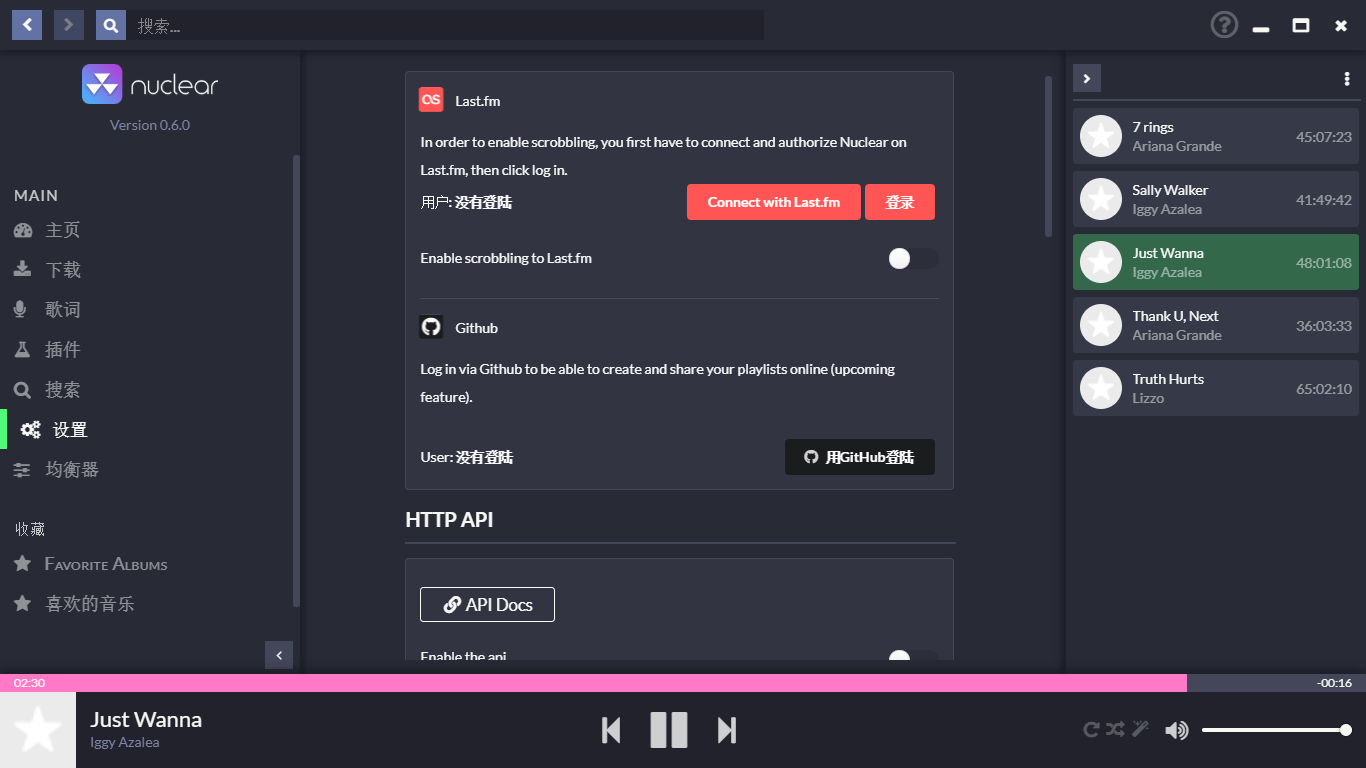Click the 7 rings track thumbnail
The height and width of the screenshot is (768, 1366).
coord(1101,136)
